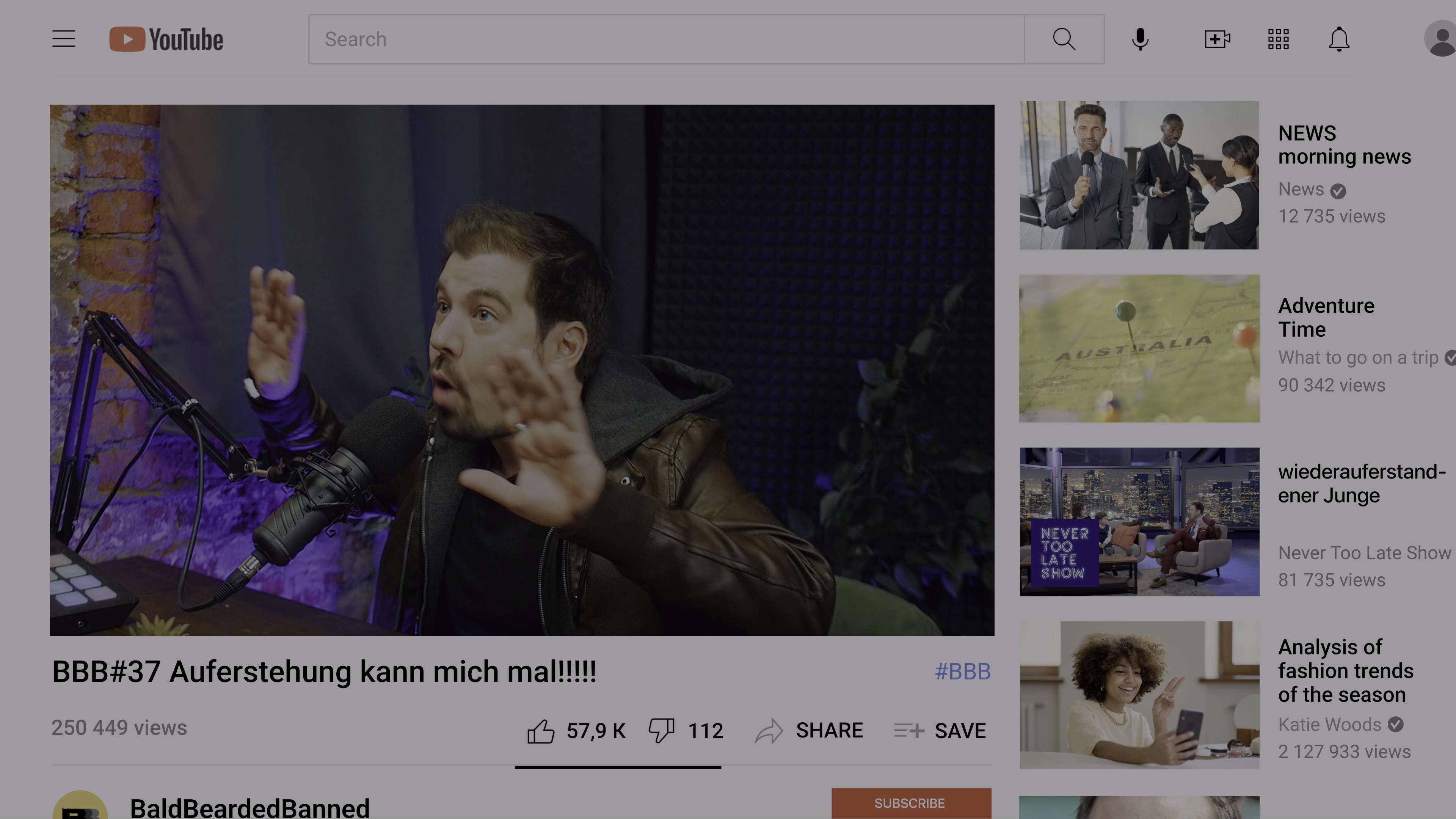Open the Adventure Time Australia map video

(x=1139, y=348)
